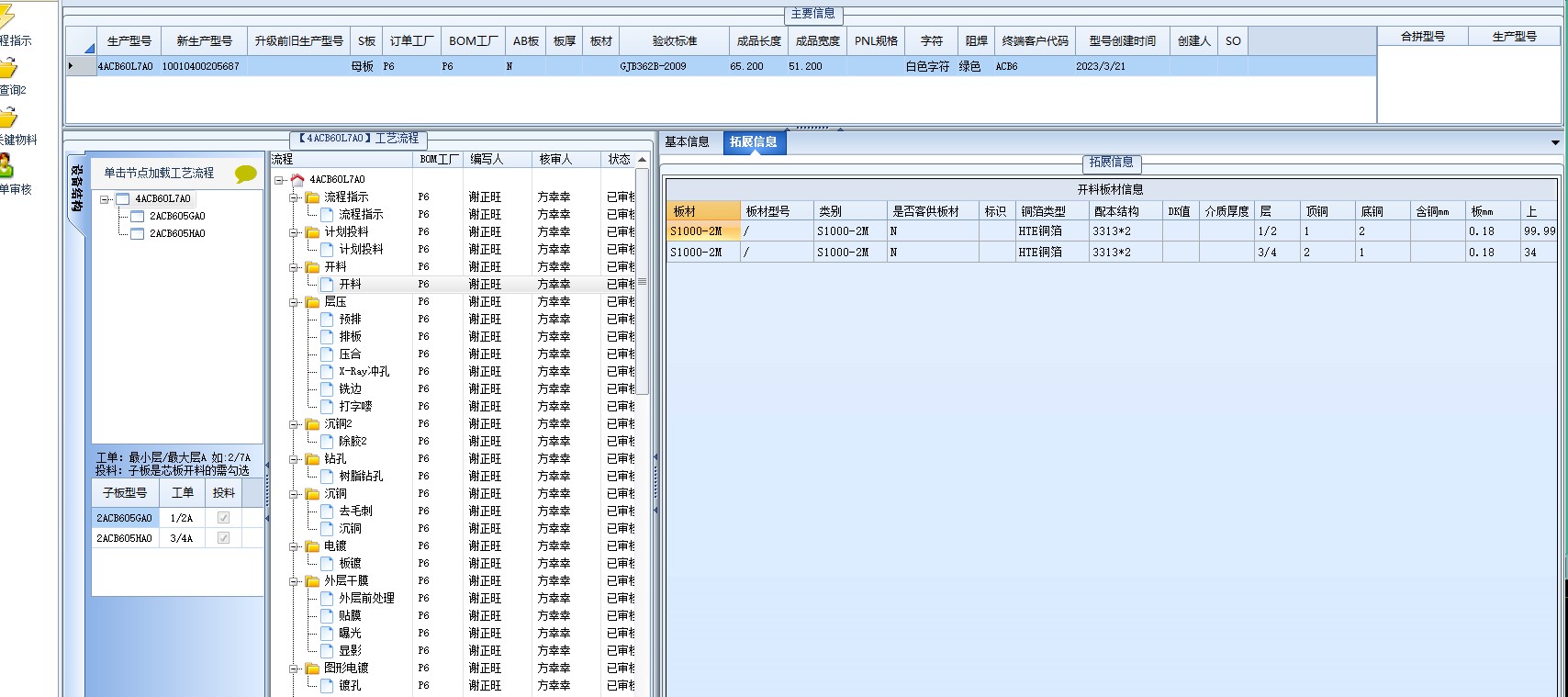Click the scroll-up arrow of process tree

click(643, 160)
